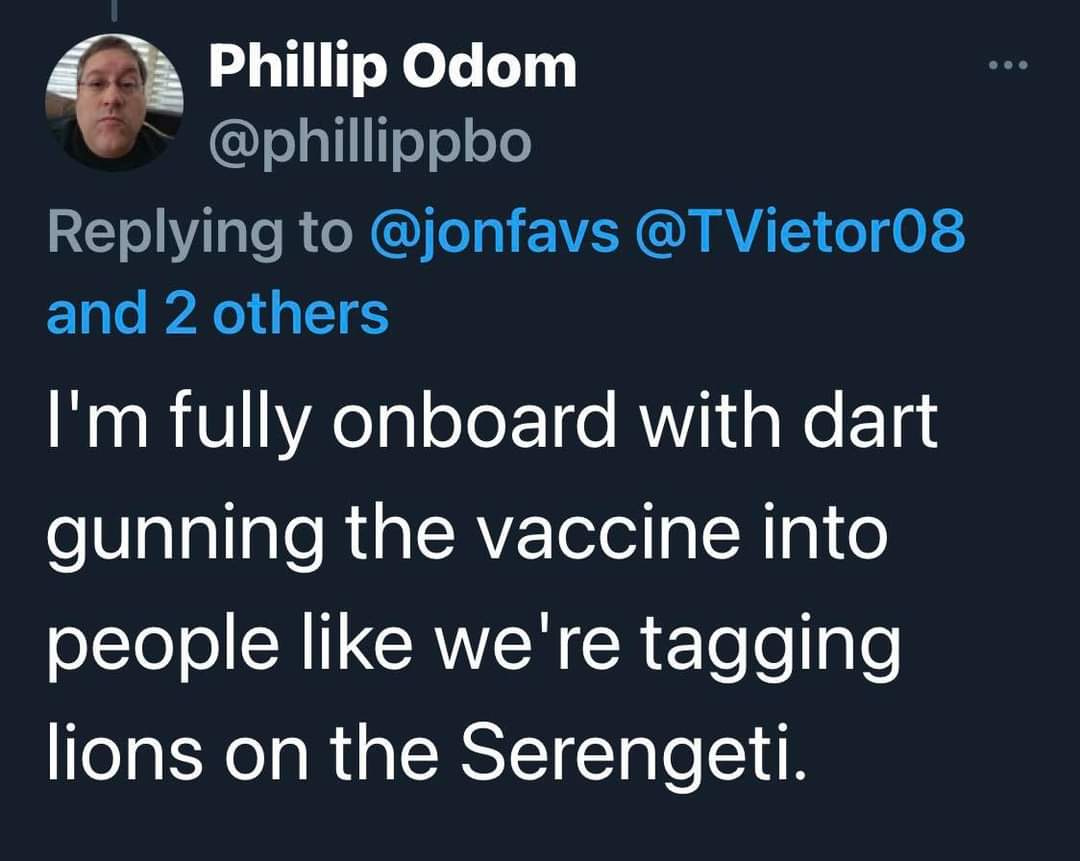Click the thread connector line above avatar

pos(113,8)
